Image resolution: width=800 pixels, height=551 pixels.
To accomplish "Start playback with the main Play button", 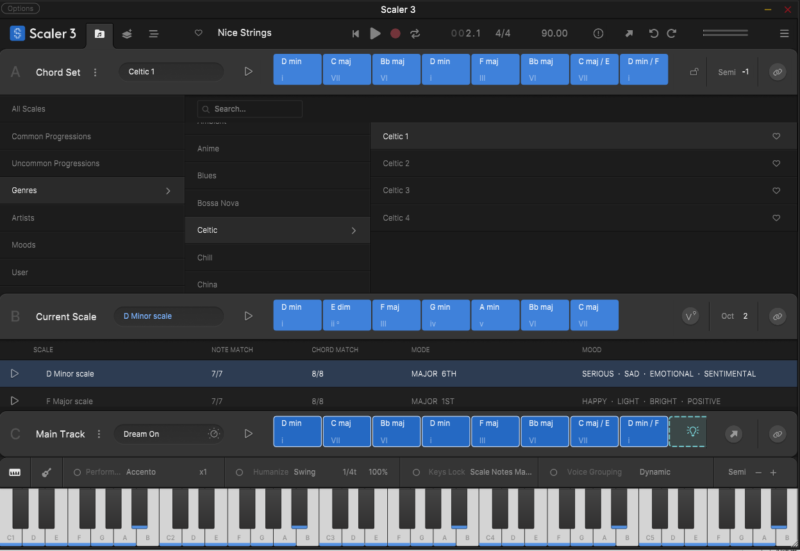I will click(375, 33).
